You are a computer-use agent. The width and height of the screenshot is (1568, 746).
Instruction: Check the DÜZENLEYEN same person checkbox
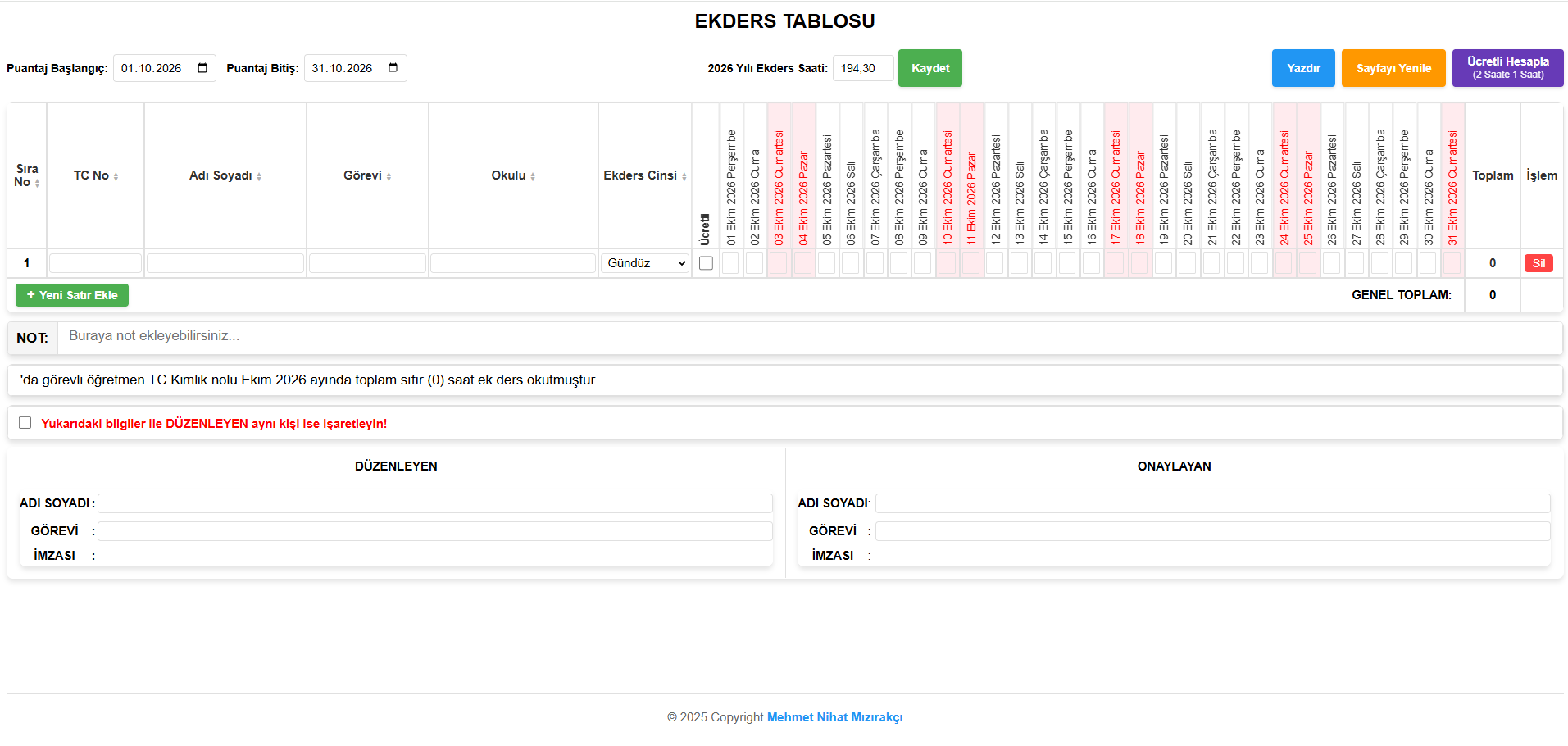point(25,423)
